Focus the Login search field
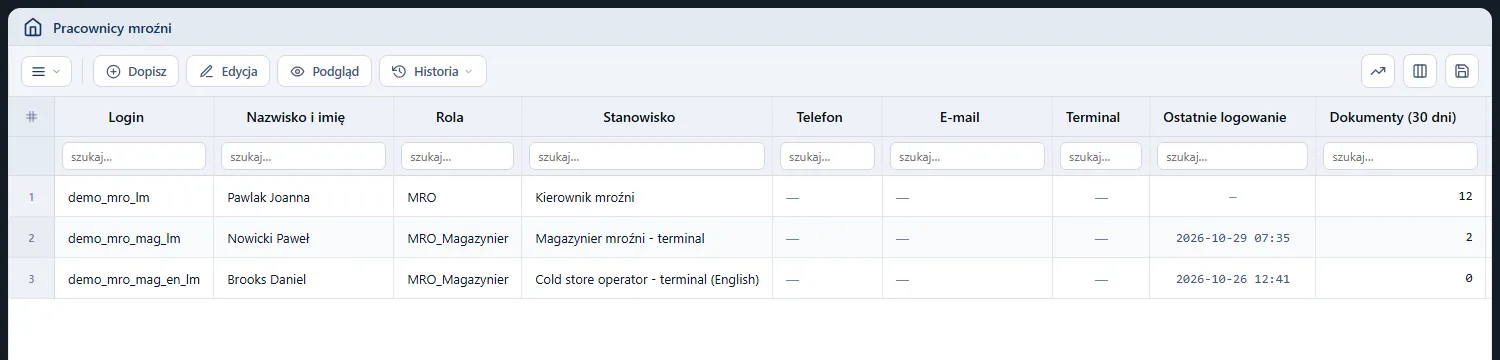Screen dimensions: 1500x360 [x=134, y=156]
